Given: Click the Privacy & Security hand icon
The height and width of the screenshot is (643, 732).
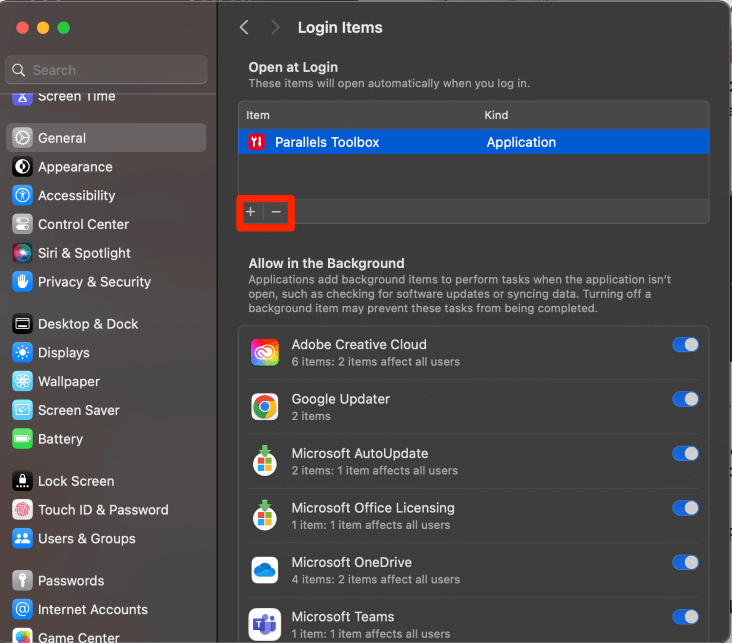Looking at the screenshot, I should pos(22,282).
